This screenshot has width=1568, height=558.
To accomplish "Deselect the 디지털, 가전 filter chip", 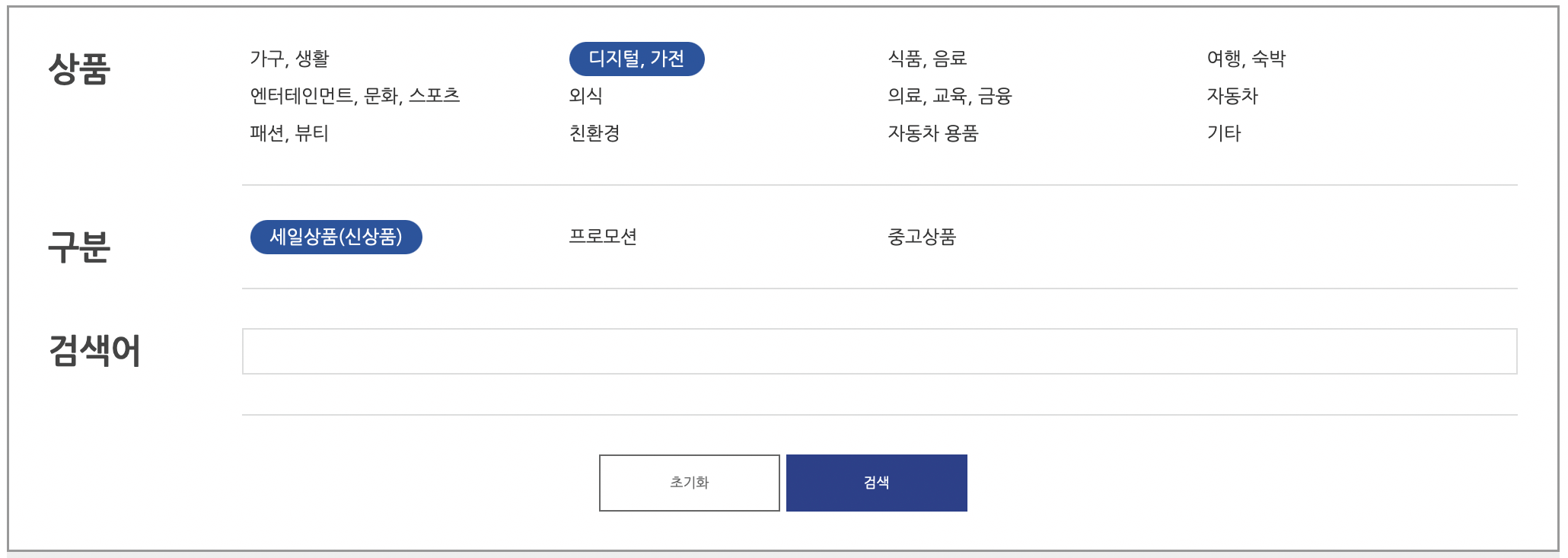I will (636, 58).
